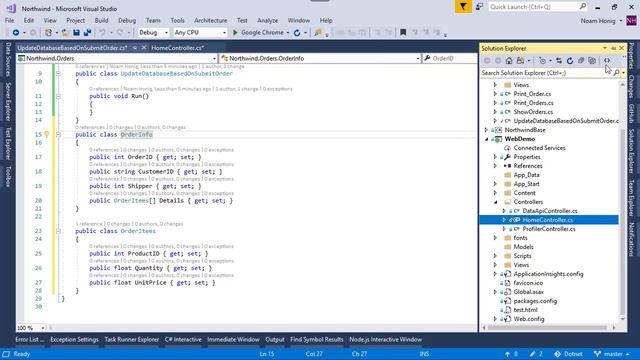This screenshot has width=640, height=360.
Task: Open C# Interactive bottom tab
Action: coord(183,339)
